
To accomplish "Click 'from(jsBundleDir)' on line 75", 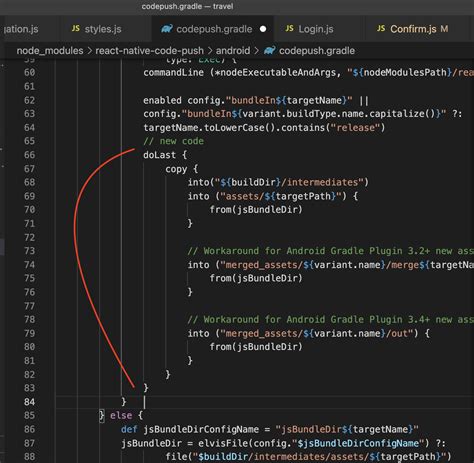I will pyautogui.click(x=256, y=278).
